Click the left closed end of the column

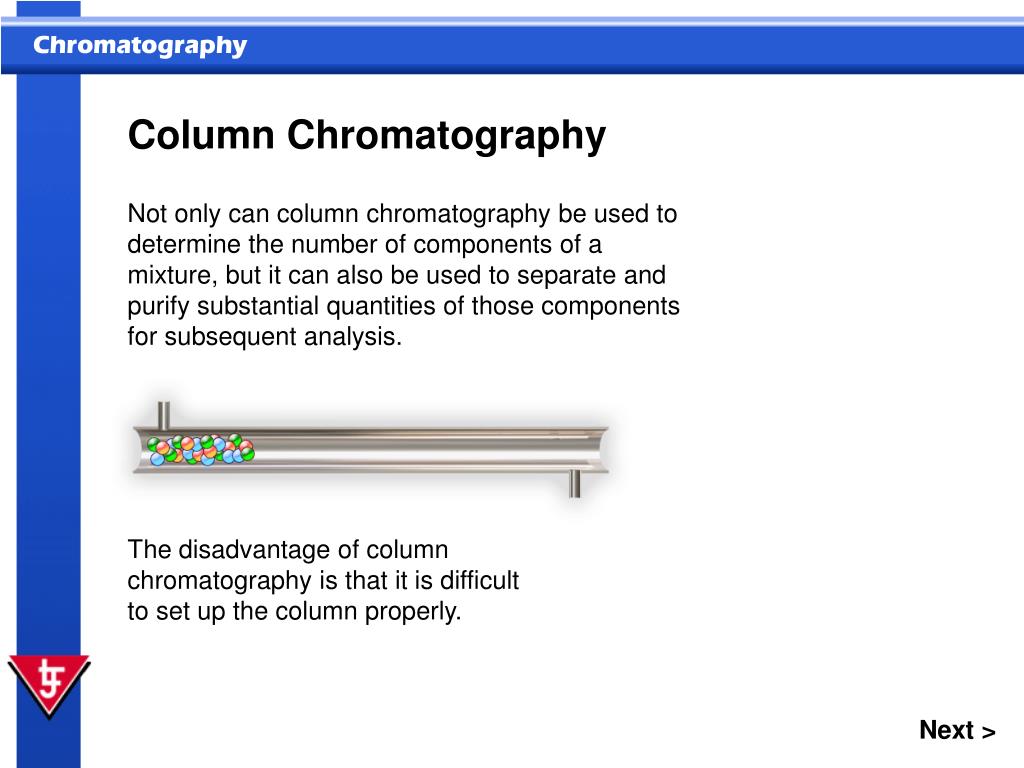(140, 450)
